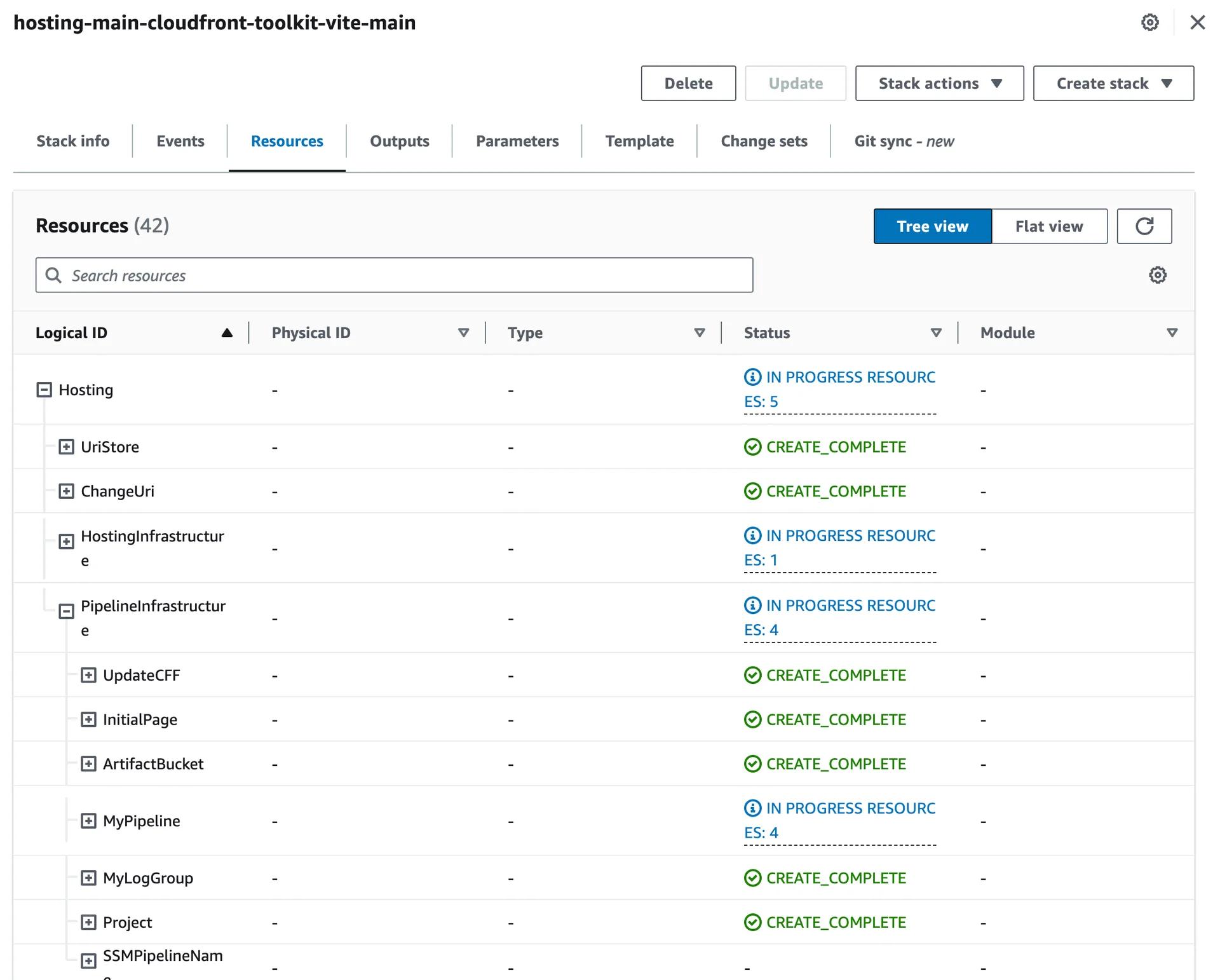This screenshot has width=1220, height=980.
Task: Close the stack details panel
Action: [1197, 22]
